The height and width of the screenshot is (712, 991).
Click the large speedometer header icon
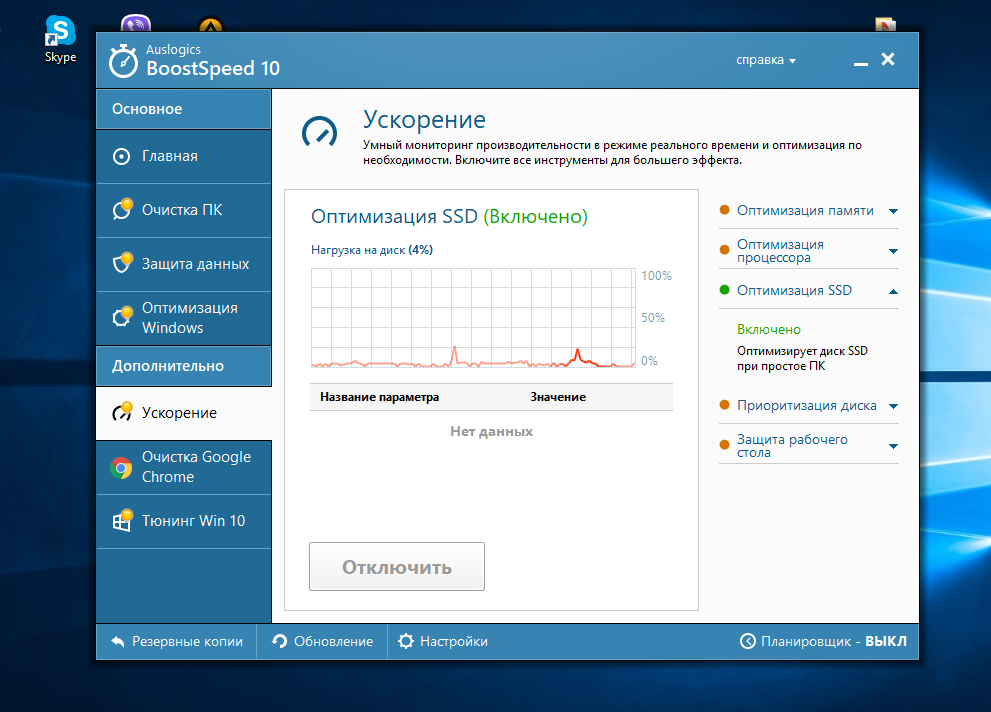coord(320,132)
